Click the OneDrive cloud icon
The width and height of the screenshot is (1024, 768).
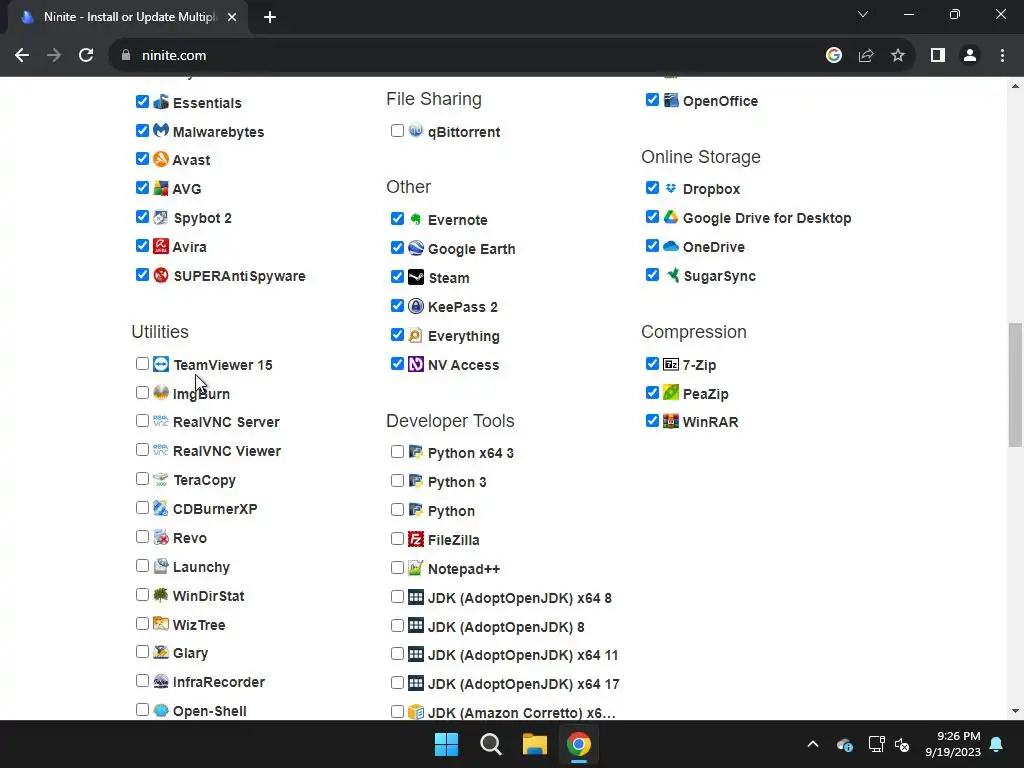click(671, 246)
